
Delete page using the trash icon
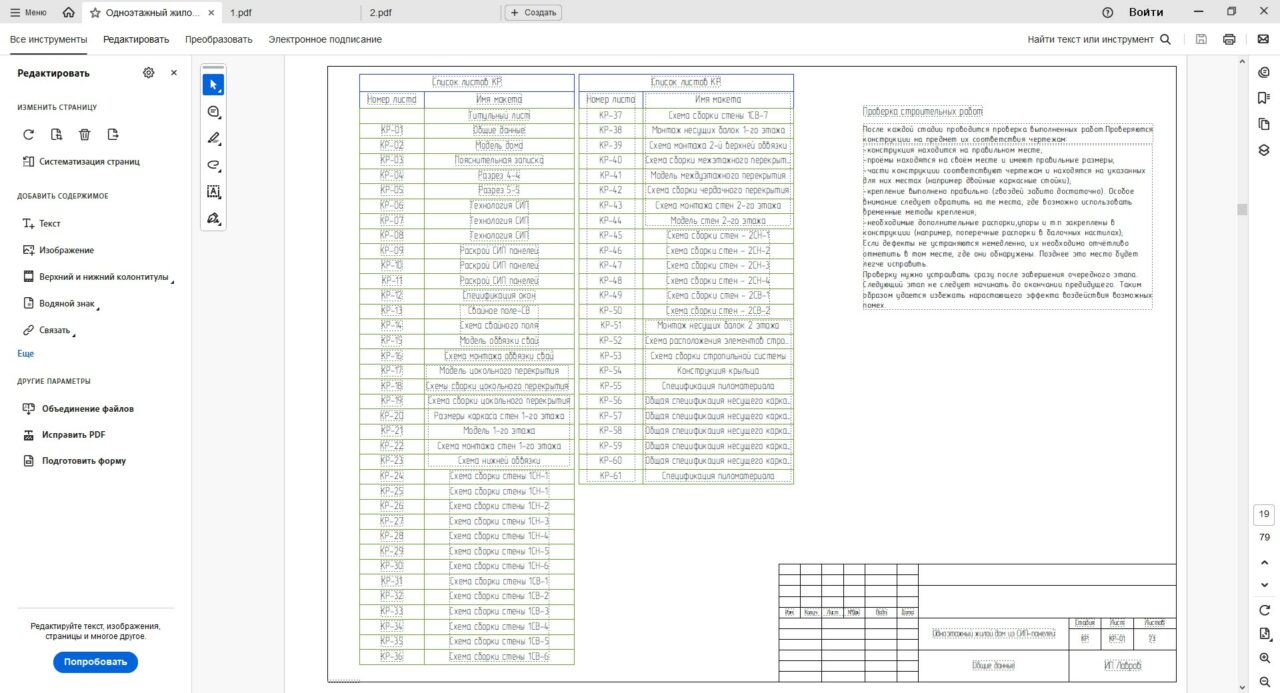tap(85, 135)
